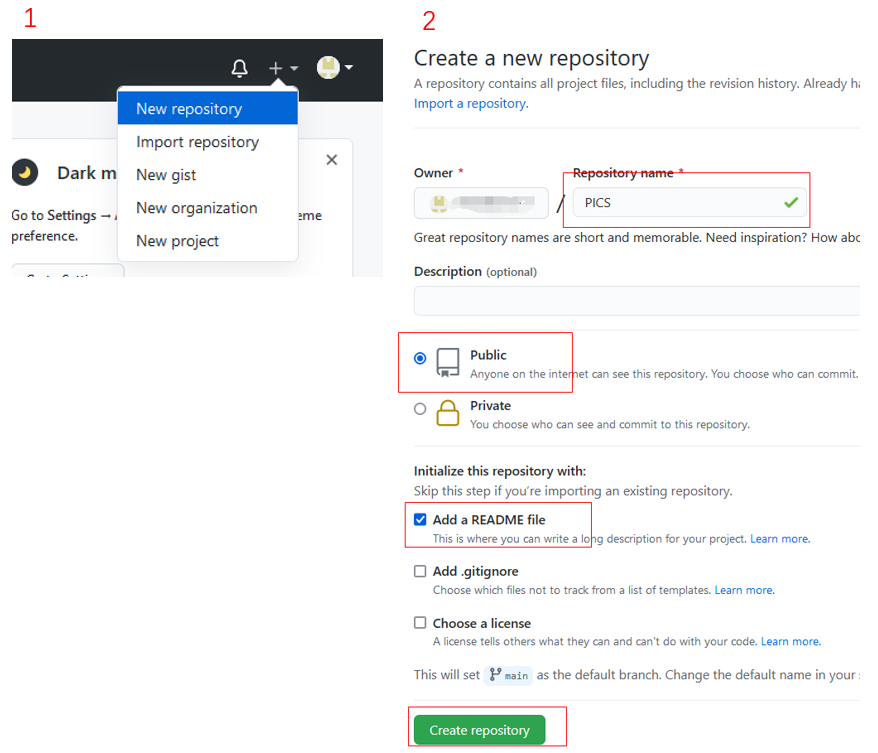Select the Public visibility radio button
This screenshot has height=753, width=878.
point(420,358)
